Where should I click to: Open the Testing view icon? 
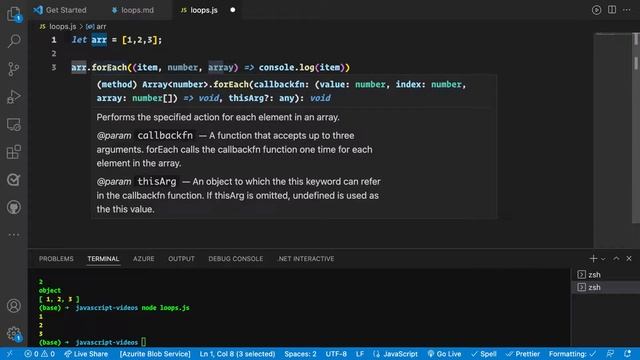click(14, 180)
